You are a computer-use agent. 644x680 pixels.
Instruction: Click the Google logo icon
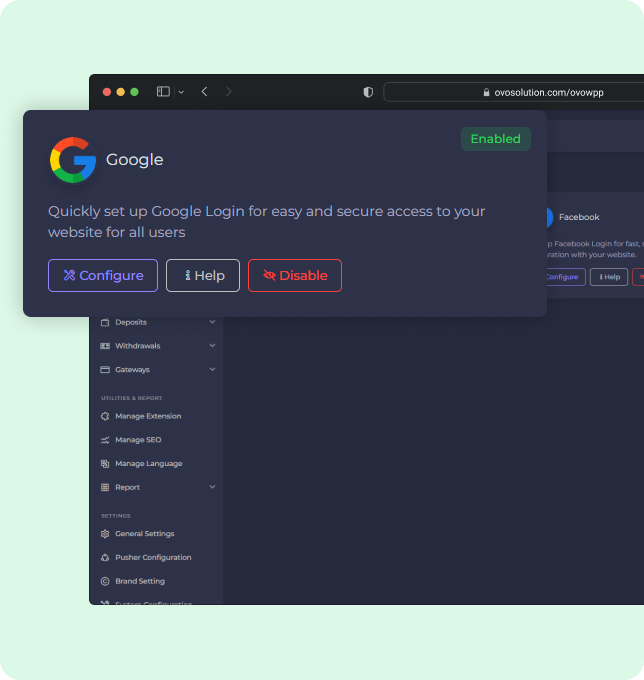(x=72, y=160)
